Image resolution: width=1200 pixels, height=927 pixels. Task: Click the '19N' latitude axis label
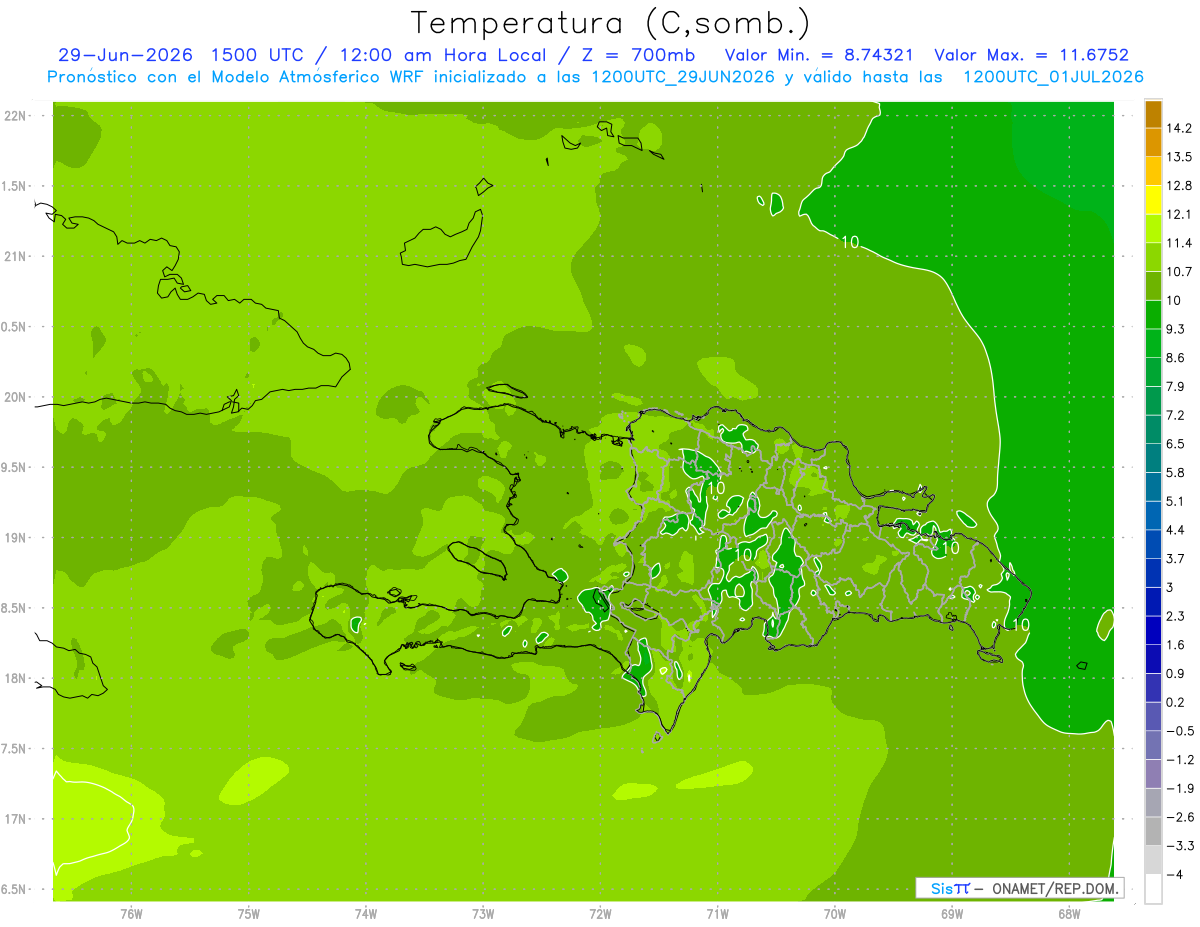[x=15, y=538]
